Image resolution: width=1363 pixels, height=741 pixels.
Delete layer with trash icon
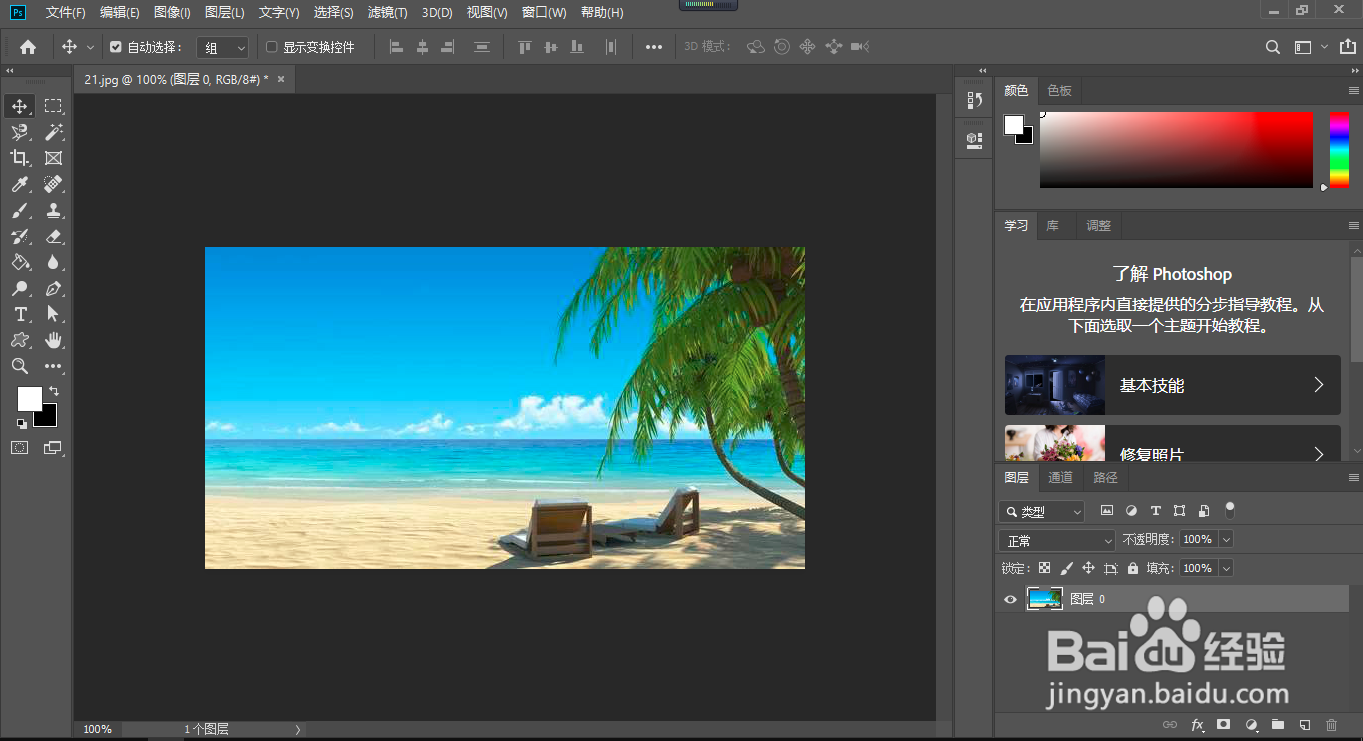[1331, 725]
